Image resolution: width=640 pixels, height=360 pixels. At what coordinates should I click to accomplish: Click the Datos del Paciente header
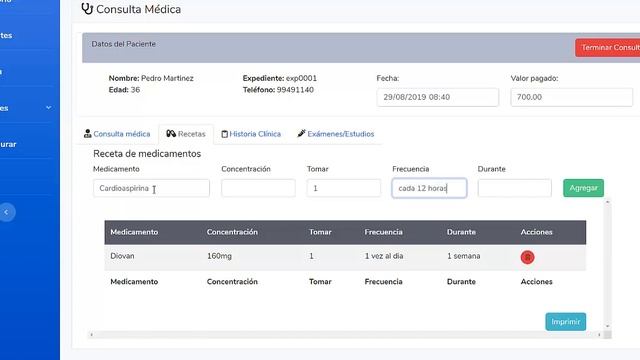pyautogui.click(x=123, y=44)
